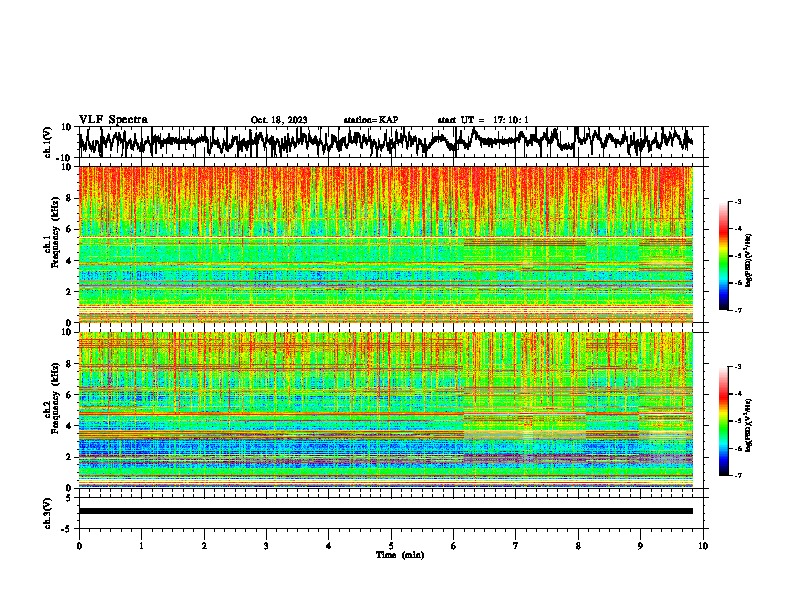Click the time axis tick label "3"

click(266, 546)
